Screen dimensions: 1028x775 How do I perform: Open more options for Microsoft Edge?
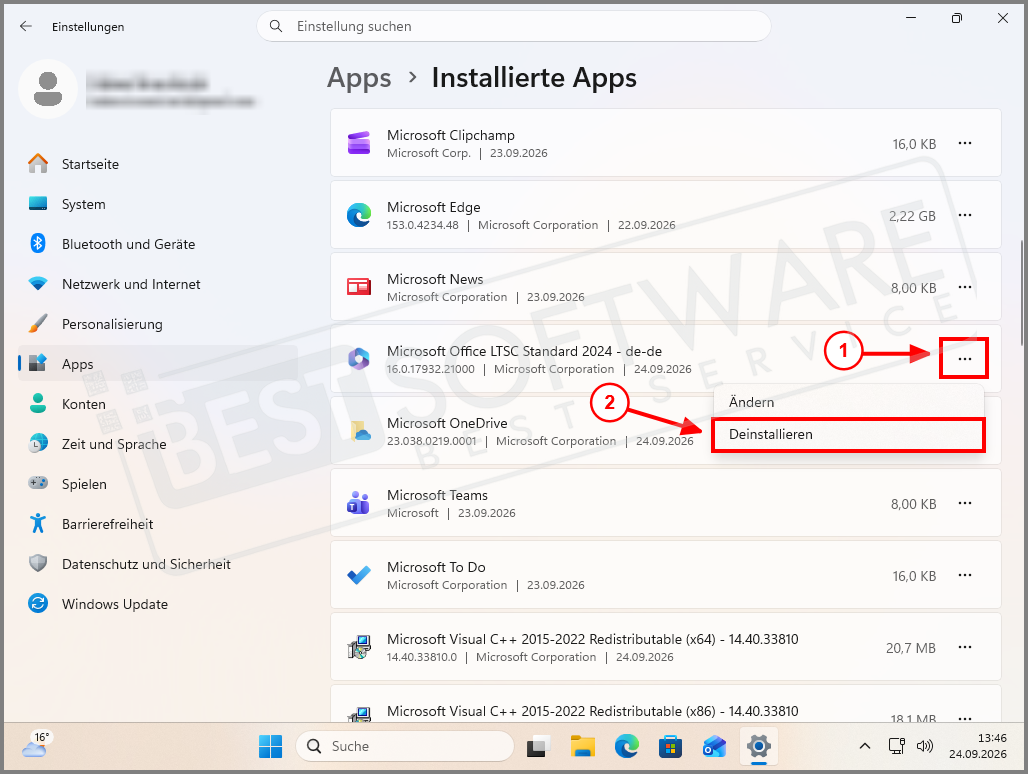click(x=964, y=215)
